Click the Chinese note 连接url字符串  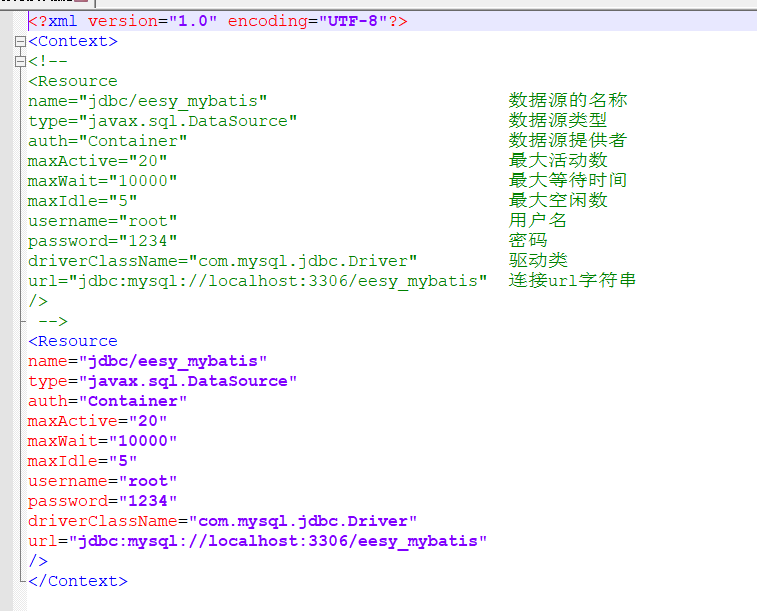[x=572, y=280]
